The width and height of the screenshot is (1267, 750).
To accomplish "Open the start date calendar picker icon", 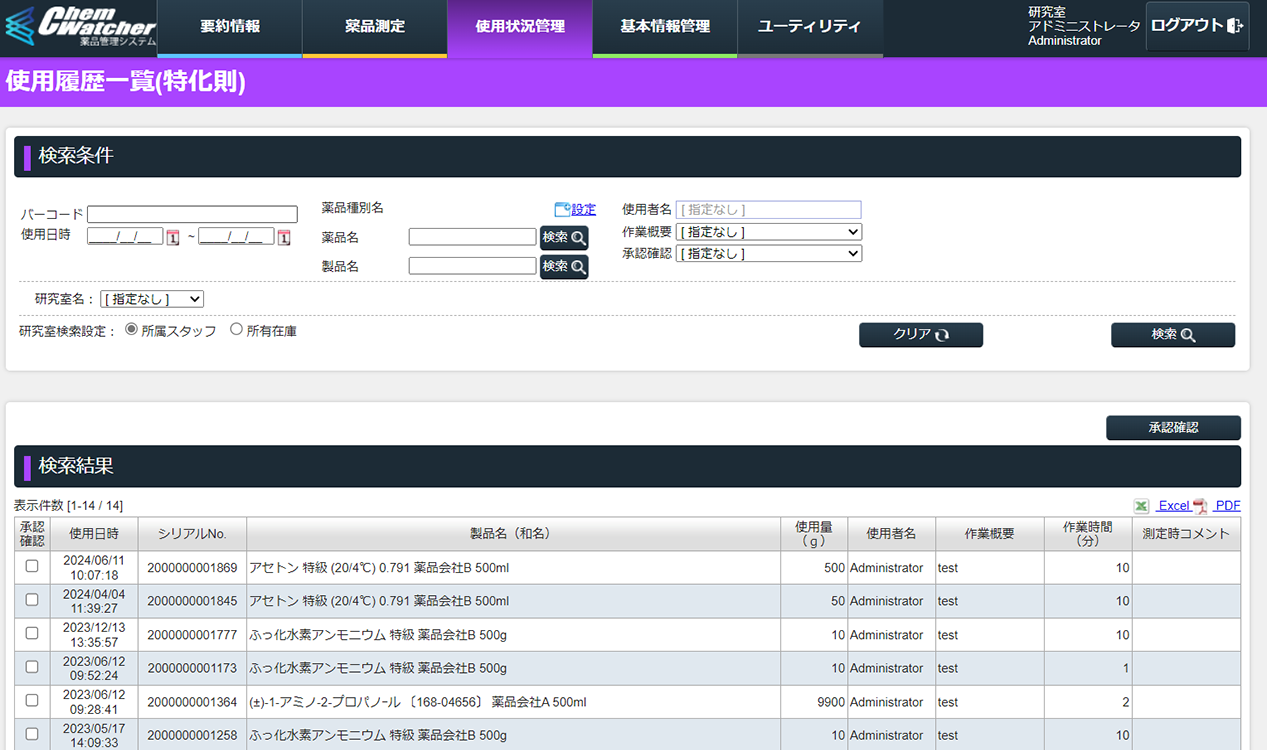I will [x=173, y=237].
